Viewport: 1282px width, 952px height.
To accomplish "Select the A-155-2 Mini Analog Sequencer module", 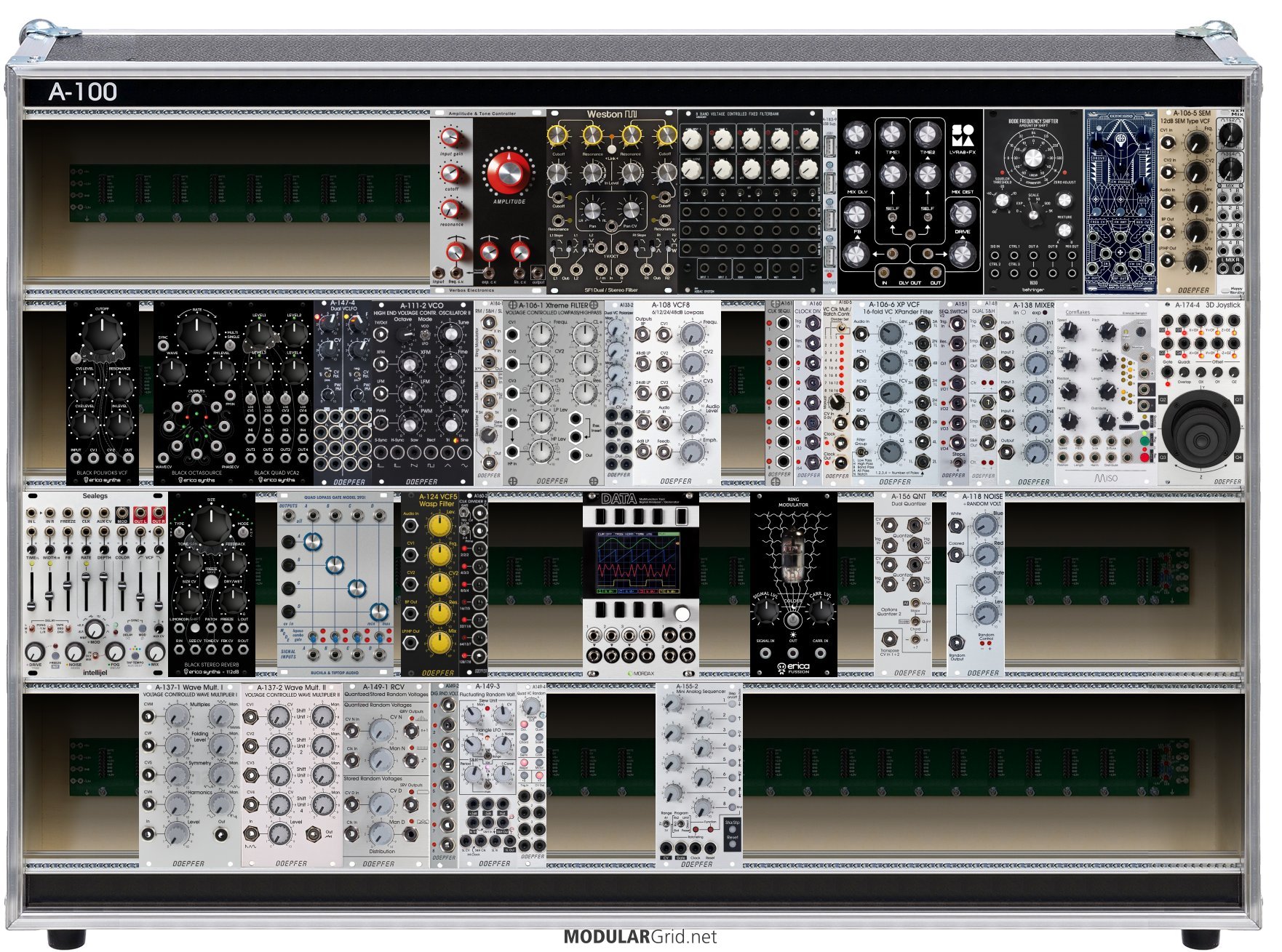I will point(699,776).
